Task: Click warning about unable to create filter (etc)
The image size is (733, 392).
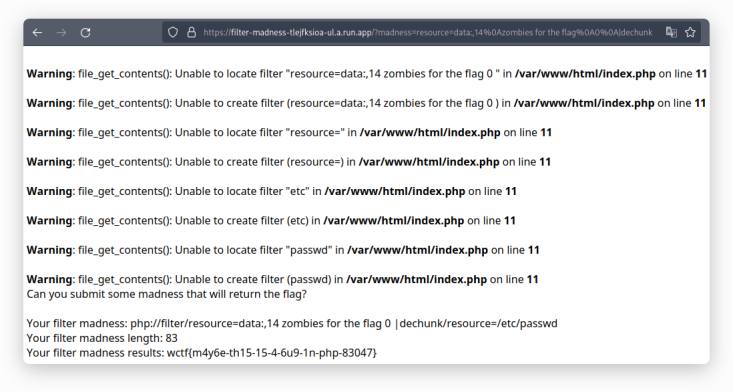Action: 271,221
